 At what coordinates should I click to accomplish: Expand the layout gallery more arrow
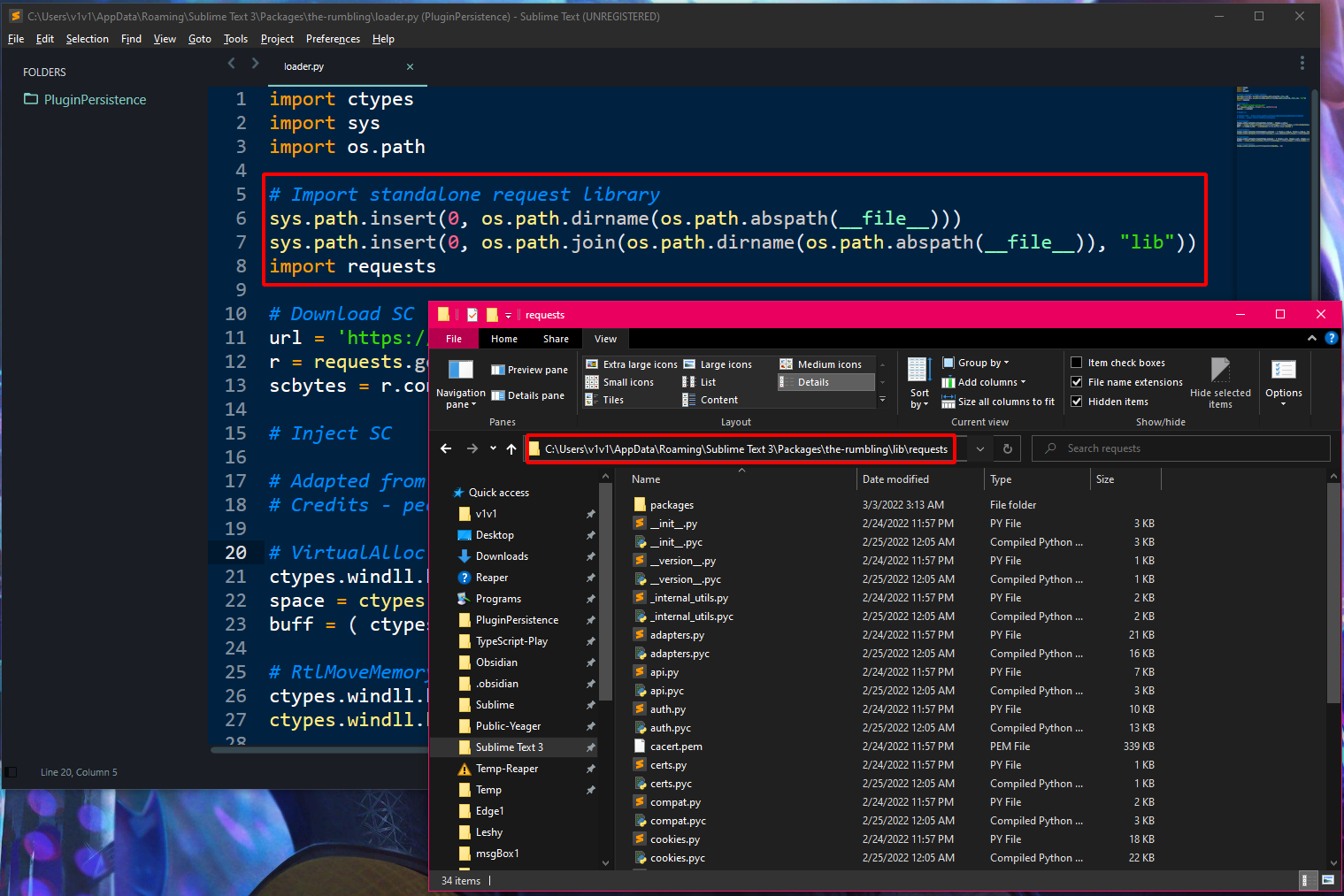coord(882,400)
